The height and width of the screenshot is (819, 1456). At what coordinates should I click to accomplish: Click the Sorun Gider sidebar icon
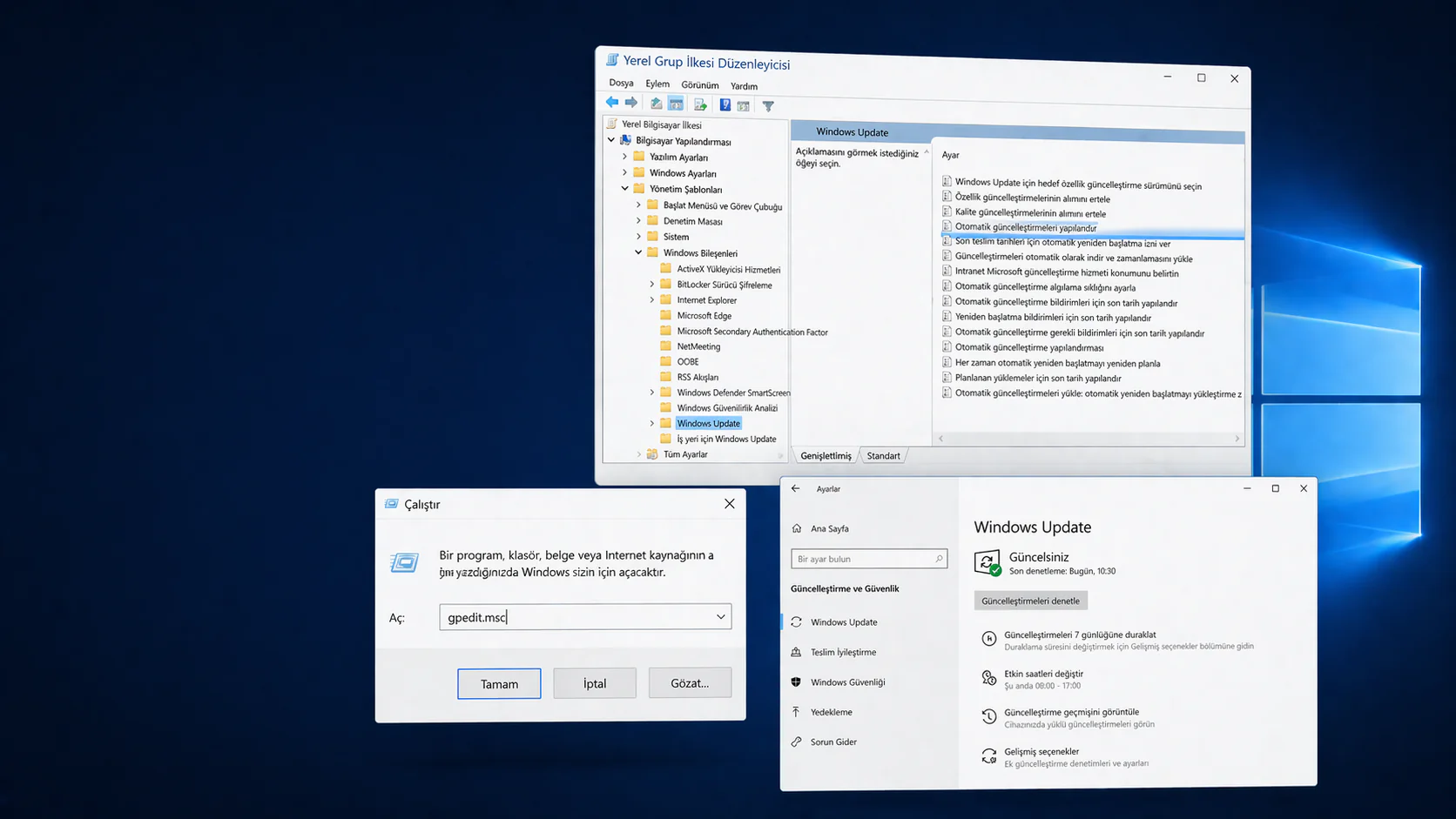(796, 742)
